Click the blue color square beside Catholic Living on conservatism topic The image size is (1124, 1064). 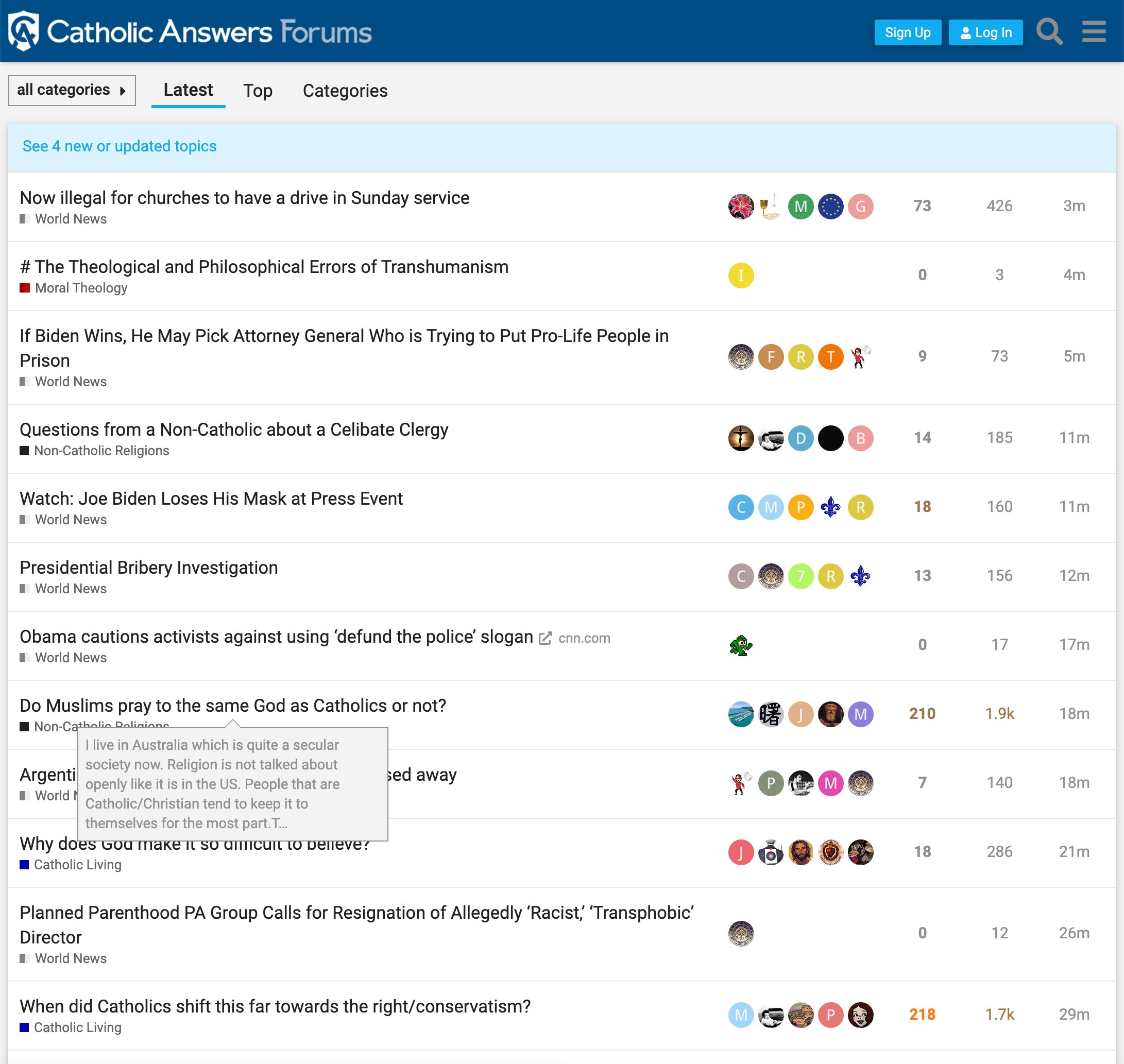[24, 1028]
